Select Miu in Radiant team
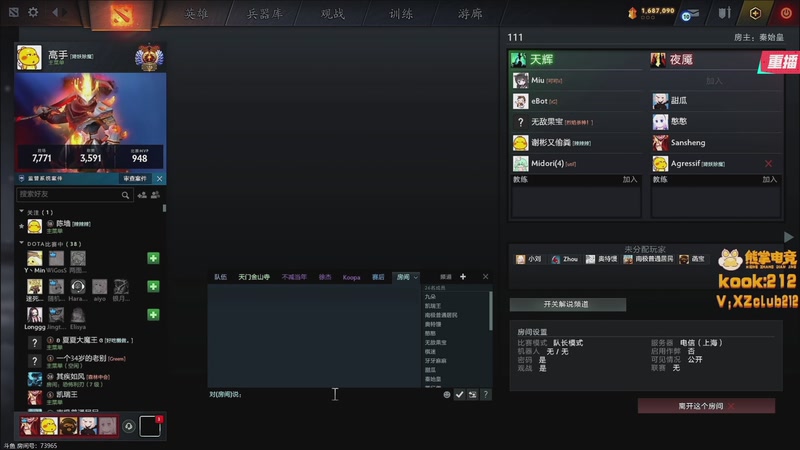Screen dimensions: 800x450 (576, 80)
